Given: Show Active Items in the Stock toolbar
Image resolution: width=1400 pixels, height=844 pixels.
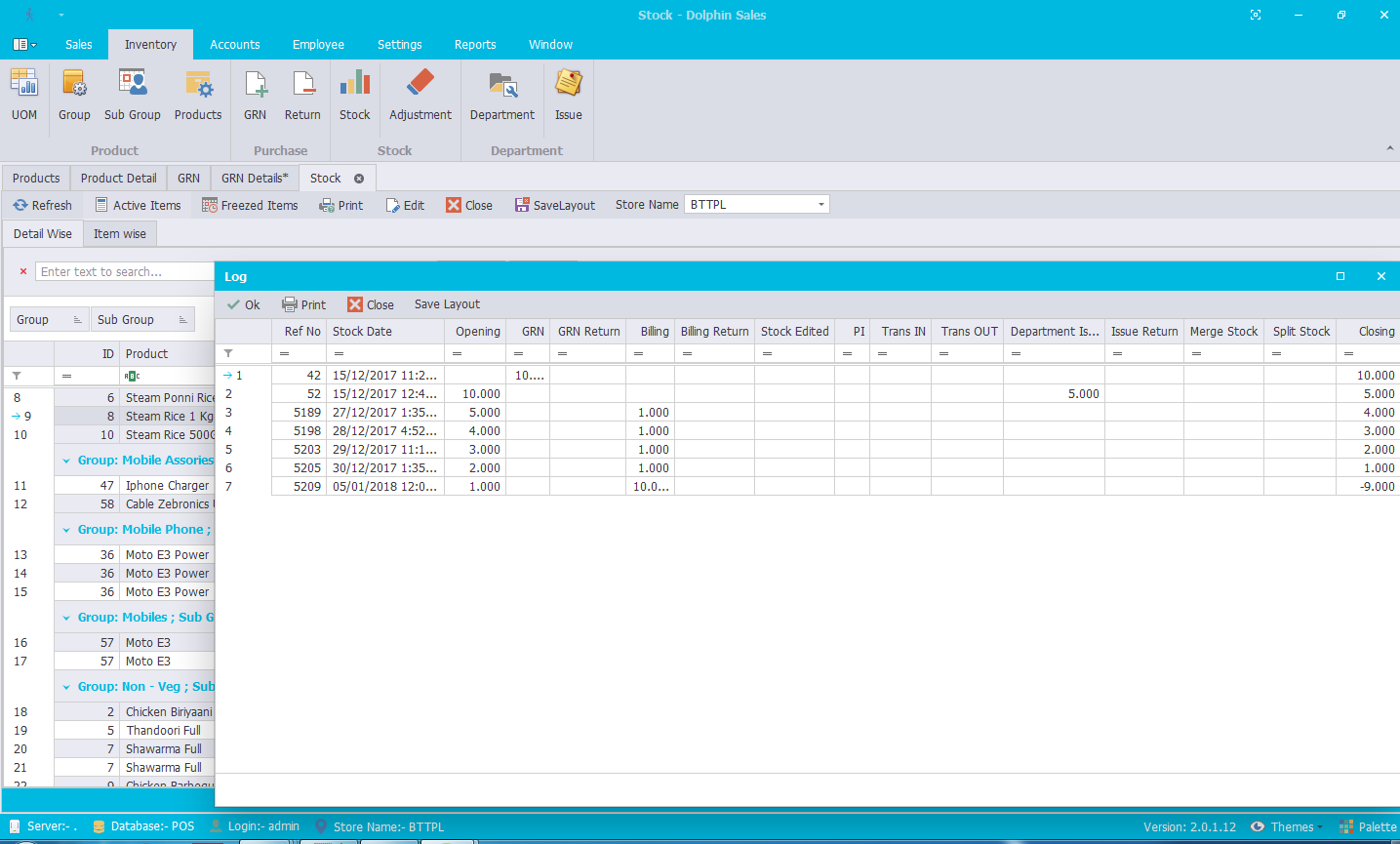Looking at the screenshot, I should pos(138,205).
